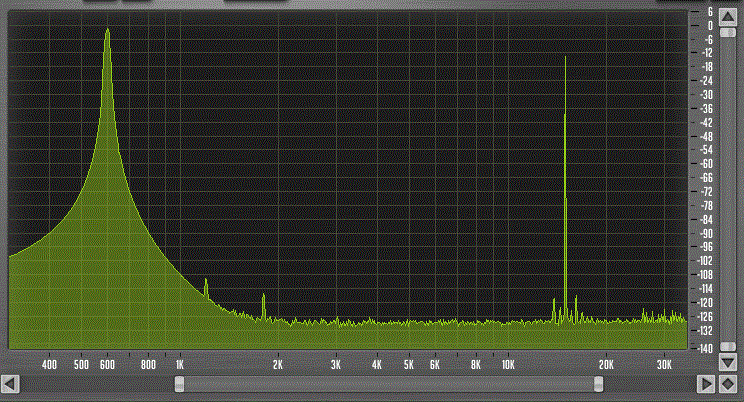Click the 8K frequency axis label
This screenshot has width=744, height=402.
click(476, 365)
